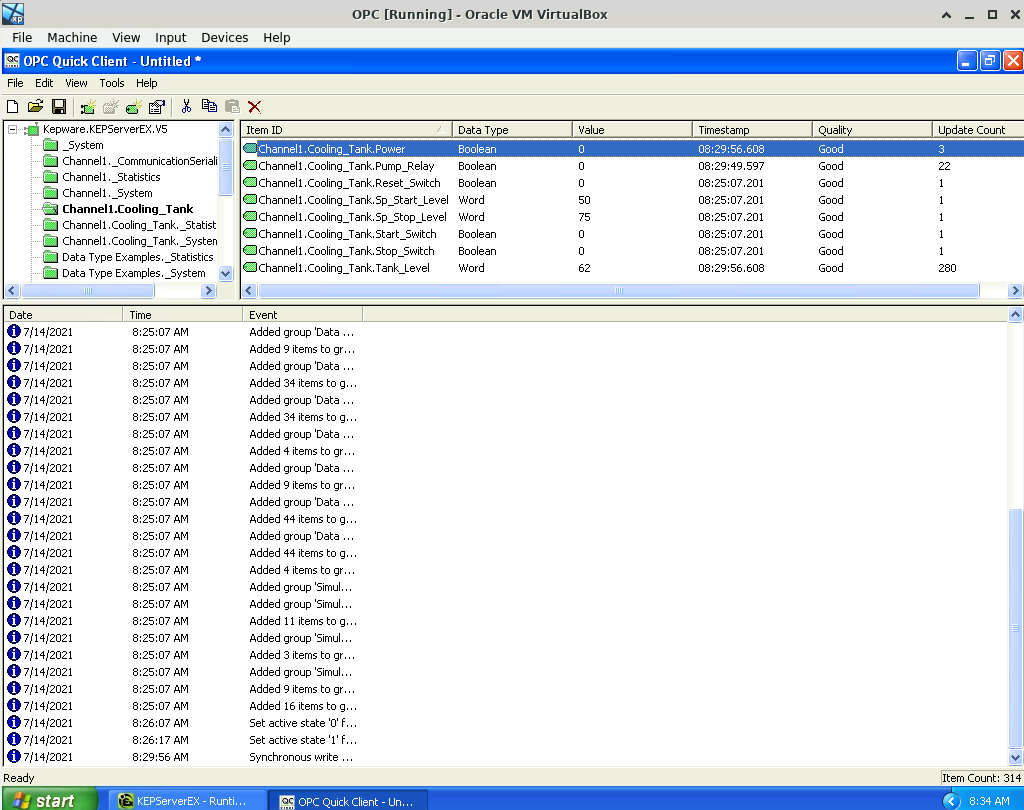Screen dimensions: 1024x810
Task: Click the Data Type column header
Action: (512, 129)
